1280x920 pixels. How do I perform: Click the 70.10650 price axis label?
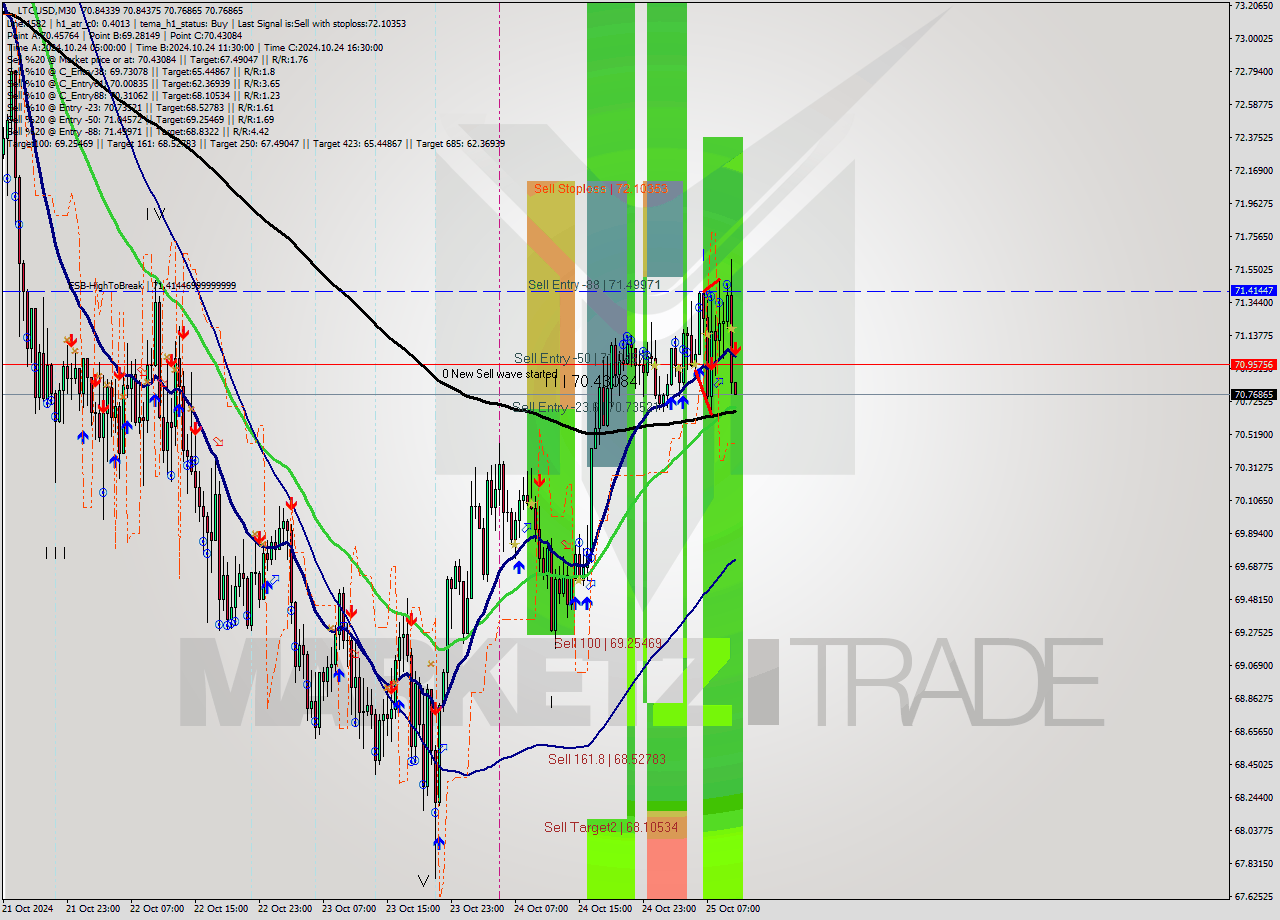pos(1254,500)
